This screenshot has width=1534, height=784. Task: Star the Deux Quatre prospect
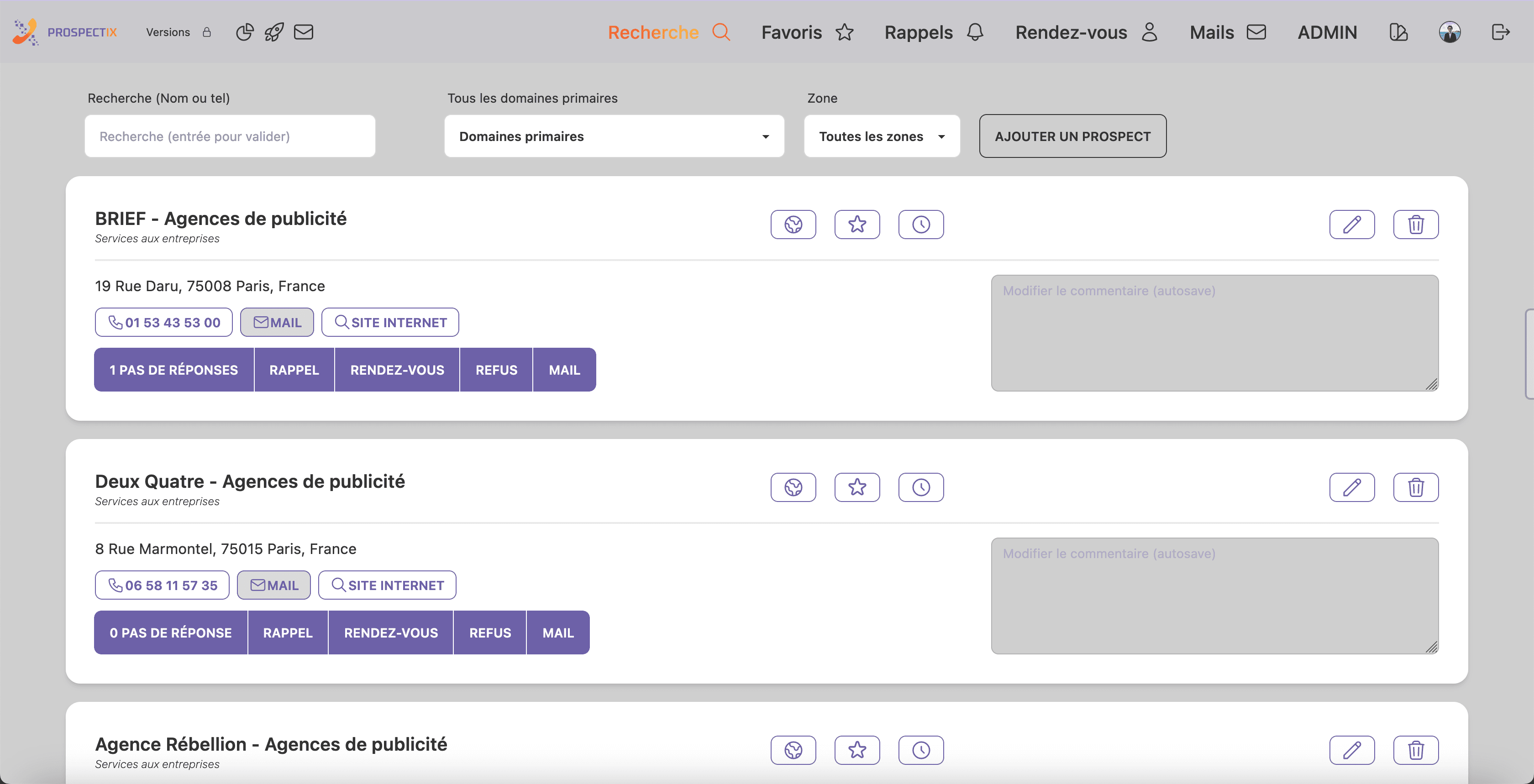pos(857,487)
